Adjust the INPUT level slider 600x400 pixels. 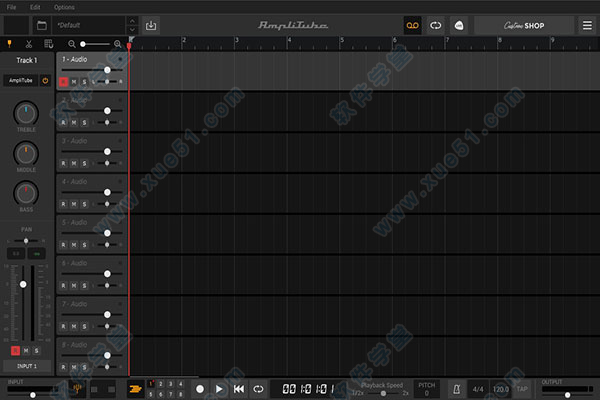pos(33,394)
